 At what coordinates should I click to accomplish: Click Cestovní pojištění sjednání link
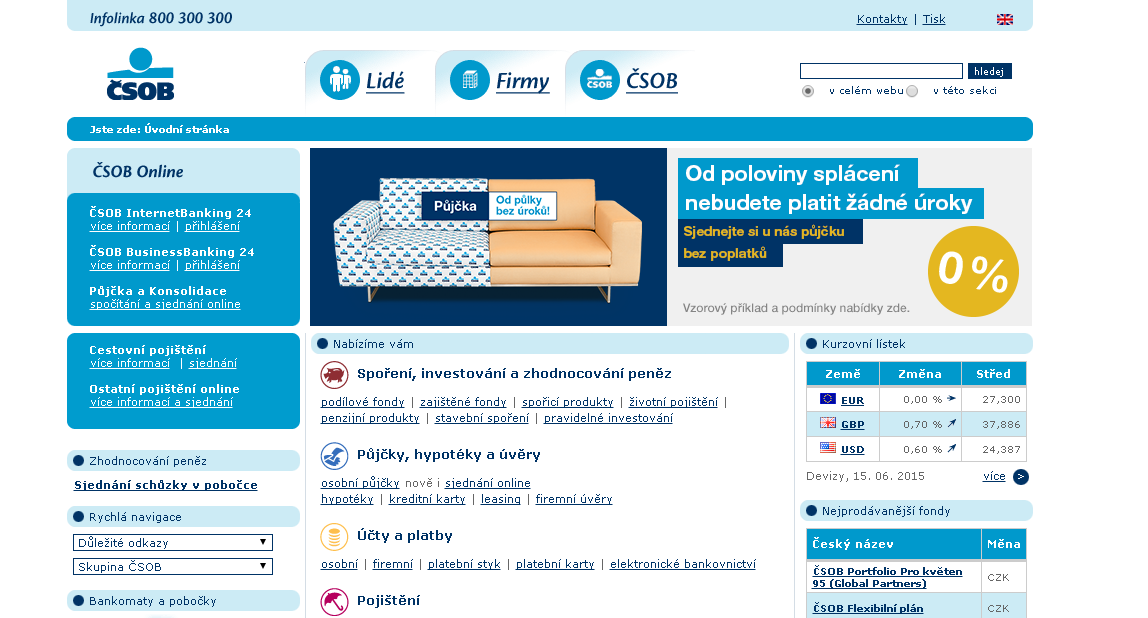(213, 363)
